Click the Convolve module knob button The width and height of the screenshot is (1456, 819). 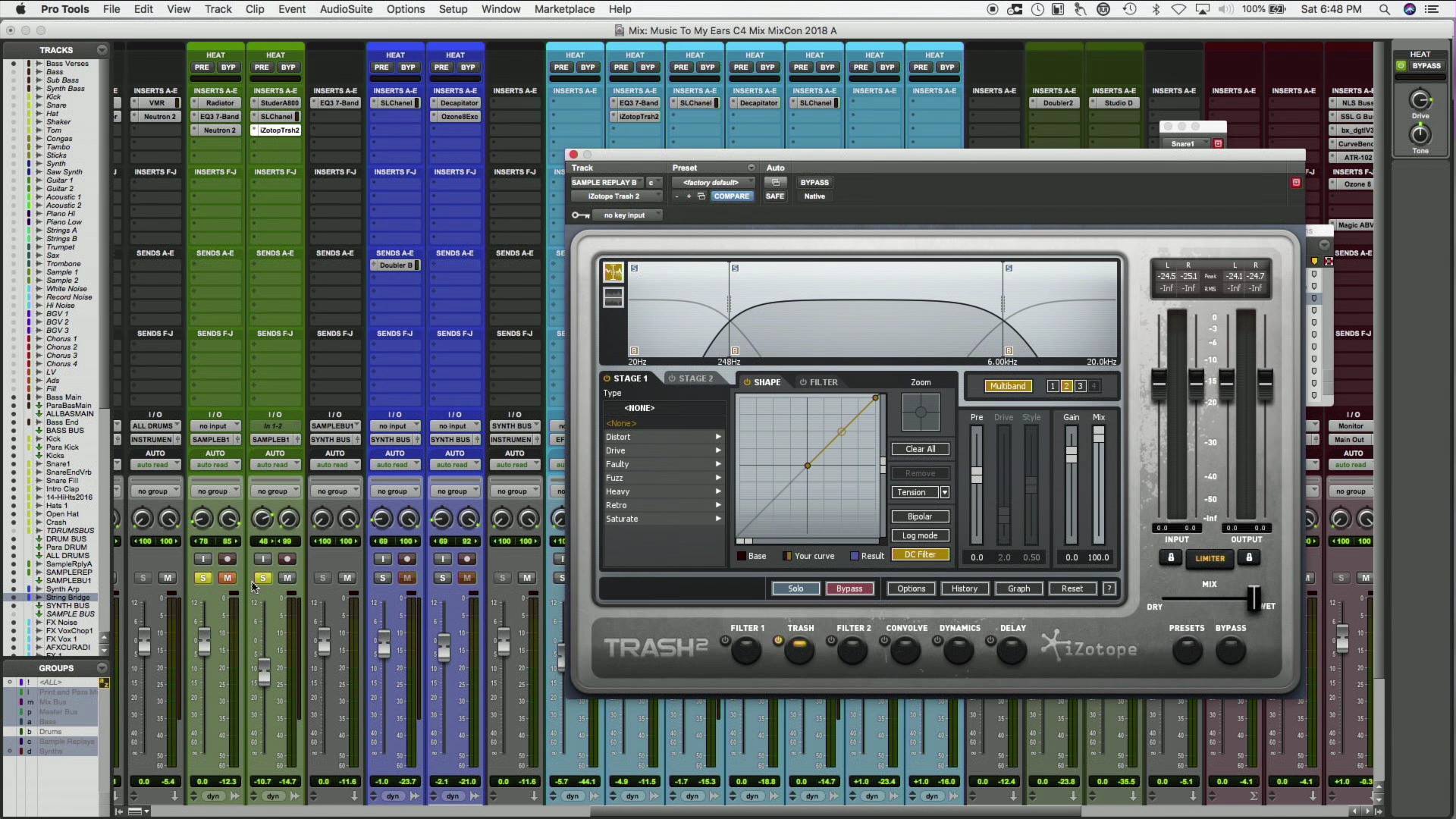tap(905, 650)
